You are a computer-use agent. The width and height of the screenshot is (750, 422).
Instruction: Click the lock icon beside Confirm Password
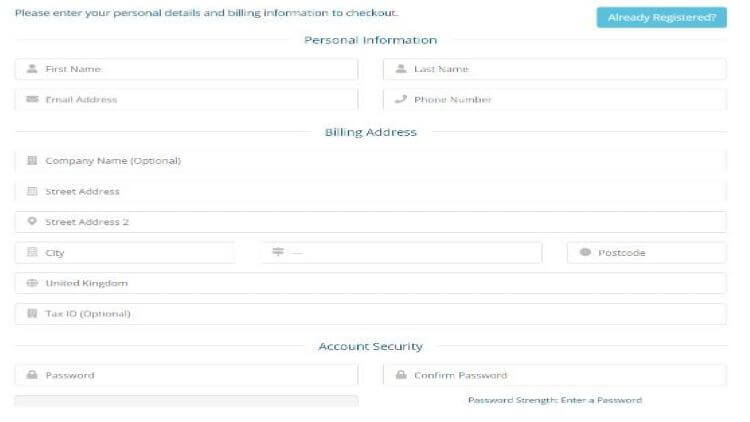click(x=401, y=375)
